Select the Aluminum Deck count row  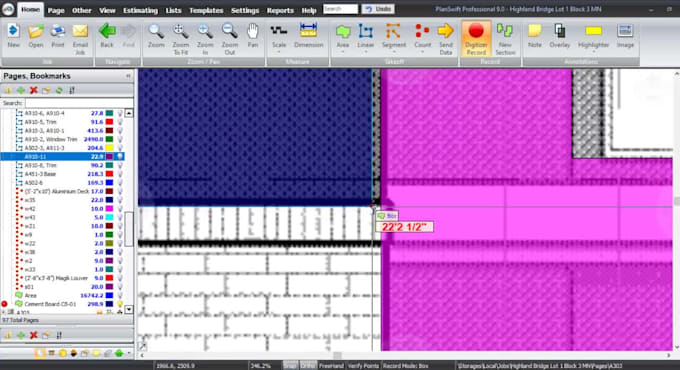coord(63,191)
